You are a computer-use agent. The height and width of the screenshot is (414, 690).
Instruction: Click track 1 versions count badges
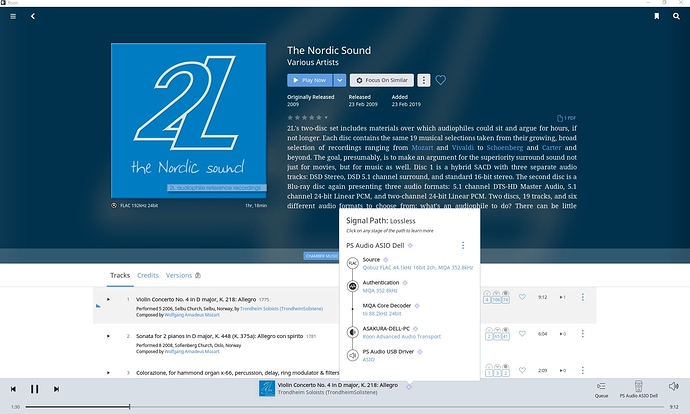pyautogui.click(x=496, y=297)
